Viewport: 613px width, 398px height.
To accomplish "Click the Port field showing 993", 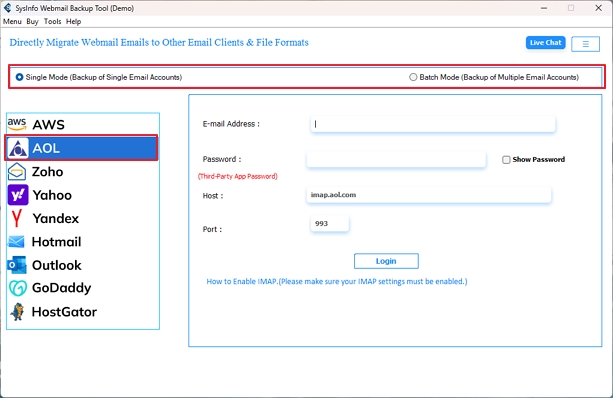I will [x=330, y=223].
